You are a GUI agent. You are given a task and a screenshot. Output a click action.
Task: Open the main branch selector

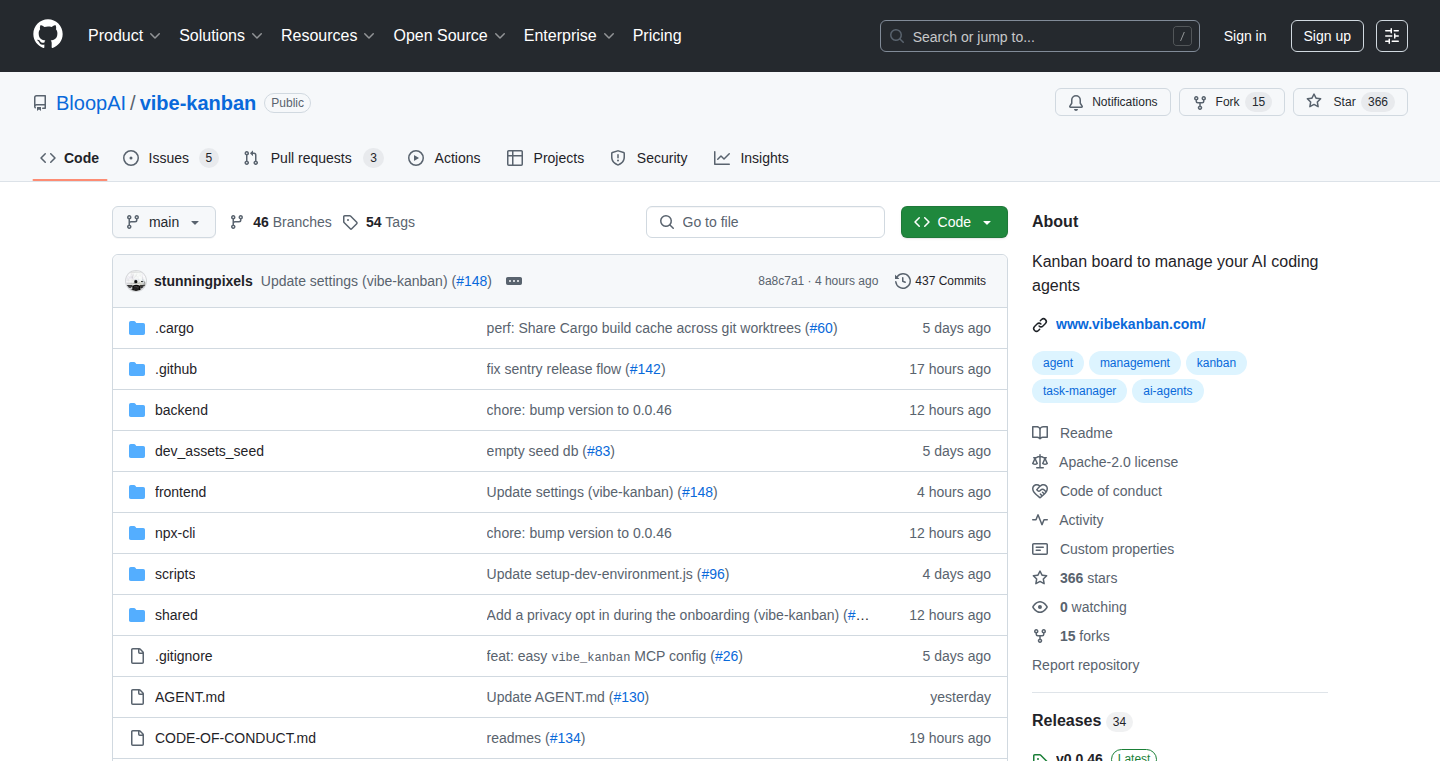pos(164,222)
